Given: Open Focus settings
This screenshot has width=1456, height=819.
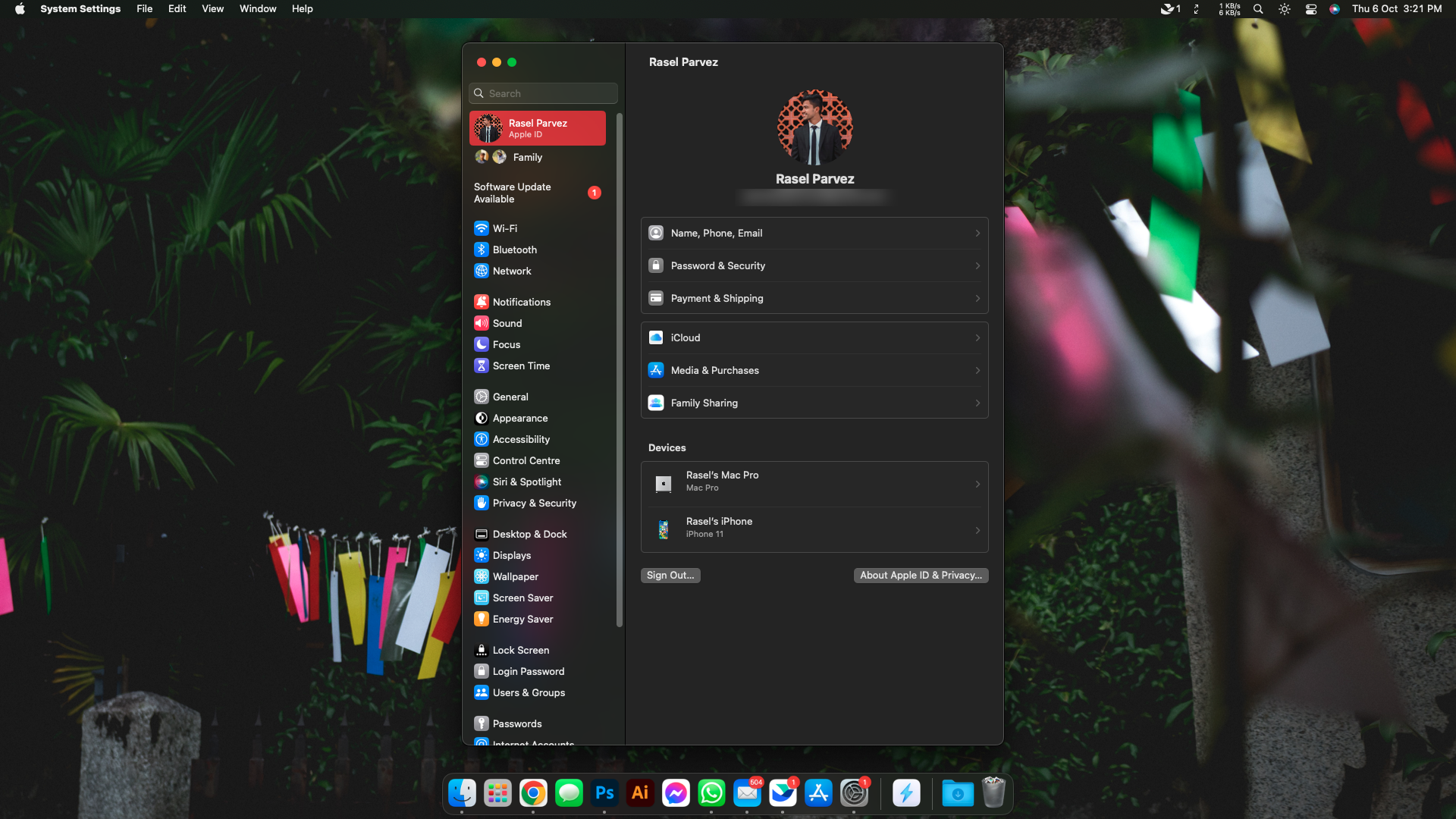Looking at the screenshot, I should pos(537,344).
